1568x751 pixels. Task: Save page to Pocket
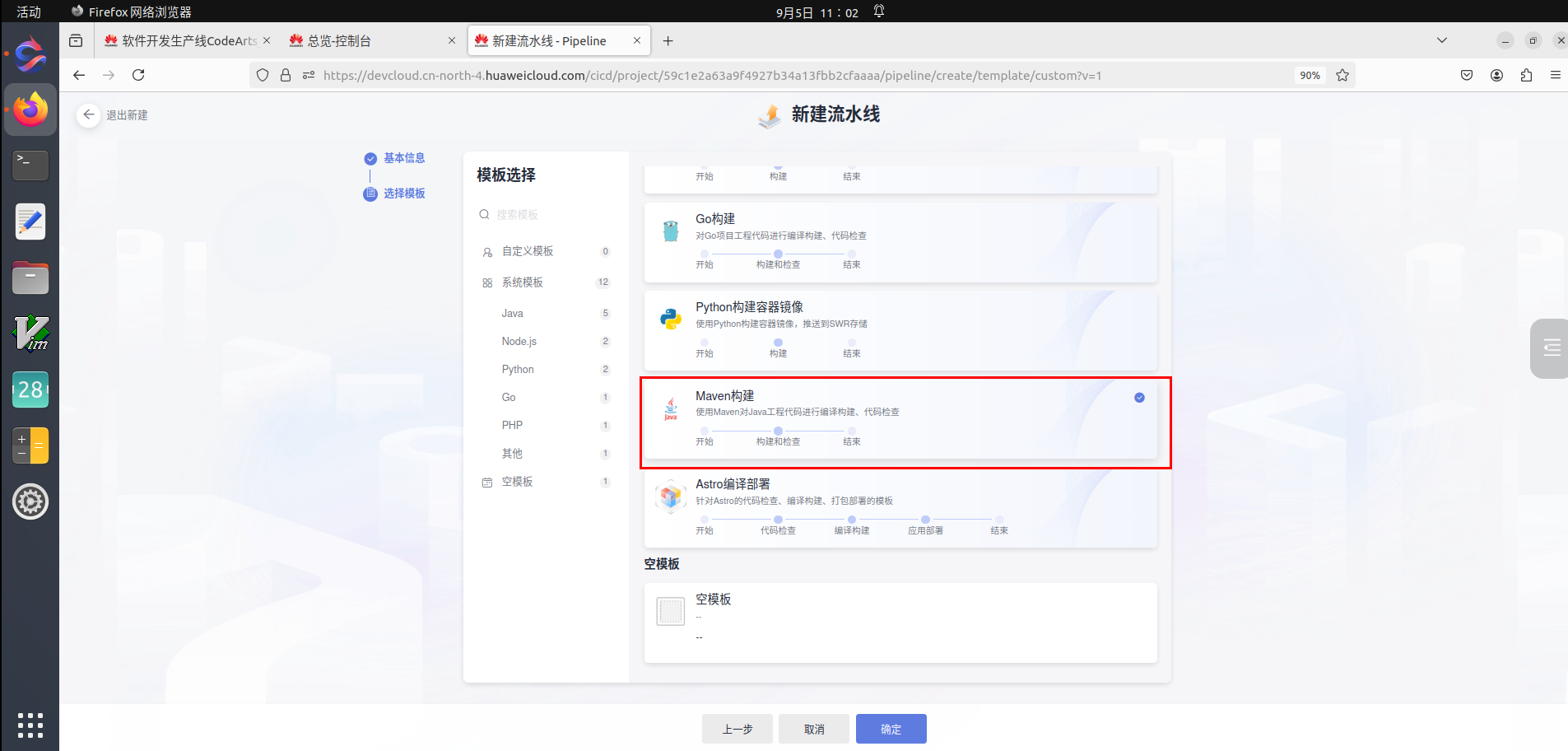[x=1467, y=75]
